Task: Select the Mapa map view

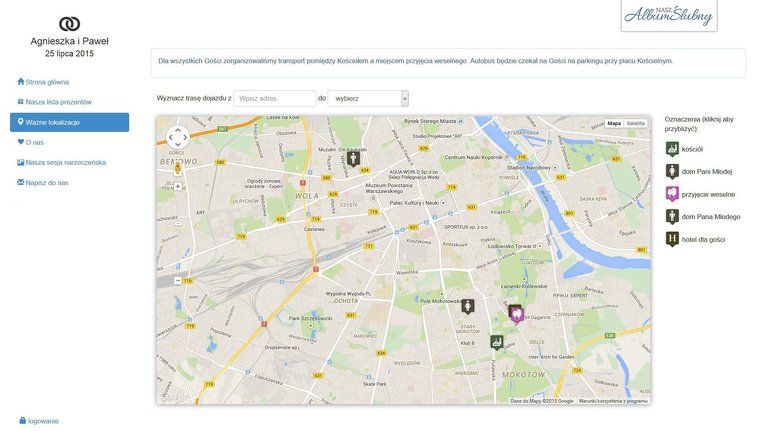Action: click(x=614, y=123)
